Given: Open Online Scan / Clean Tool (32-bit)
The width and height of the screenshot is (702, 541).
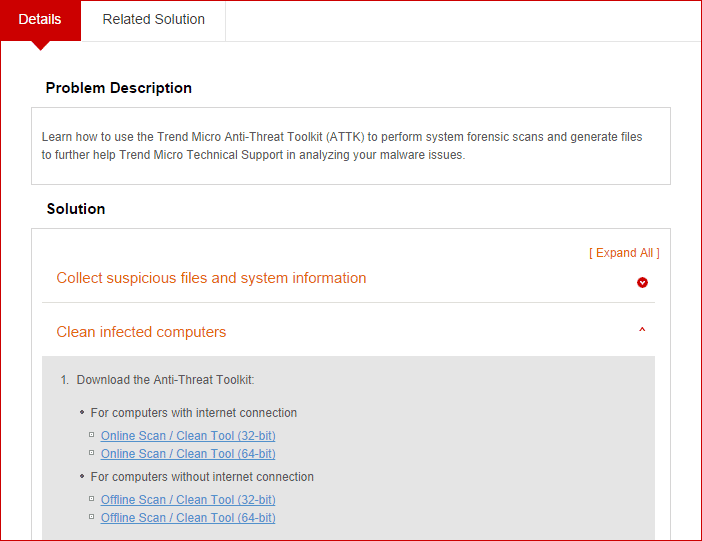Looking at the screenshot, I should click(188, 436).
